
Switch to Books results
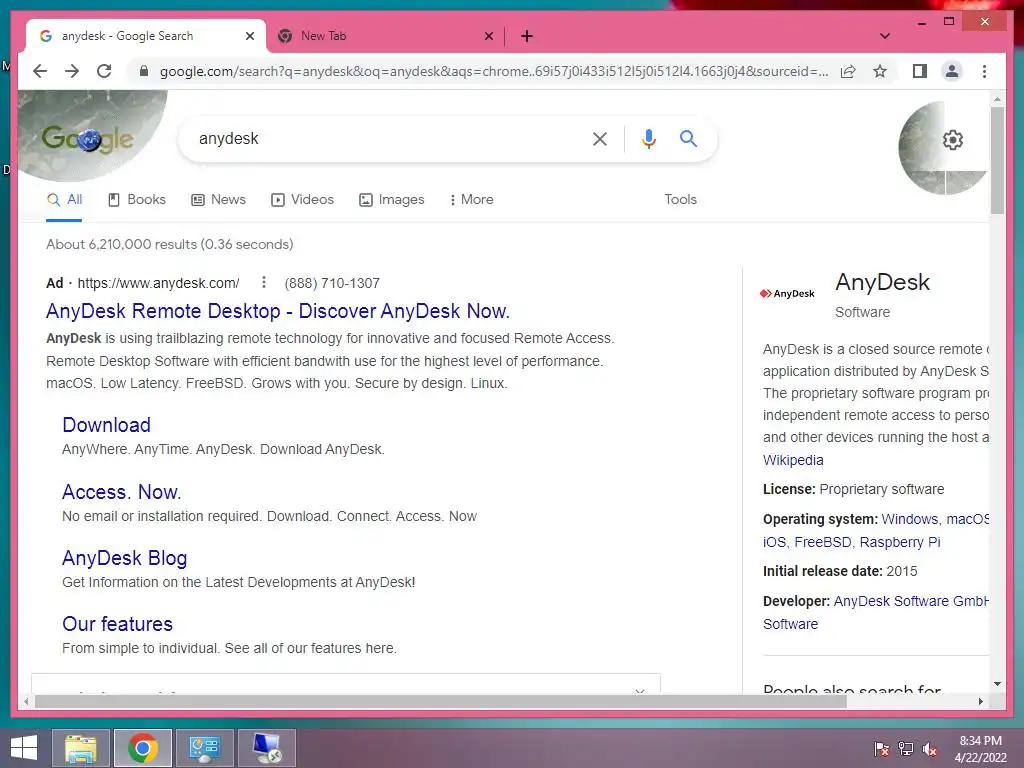coord(136,199)
